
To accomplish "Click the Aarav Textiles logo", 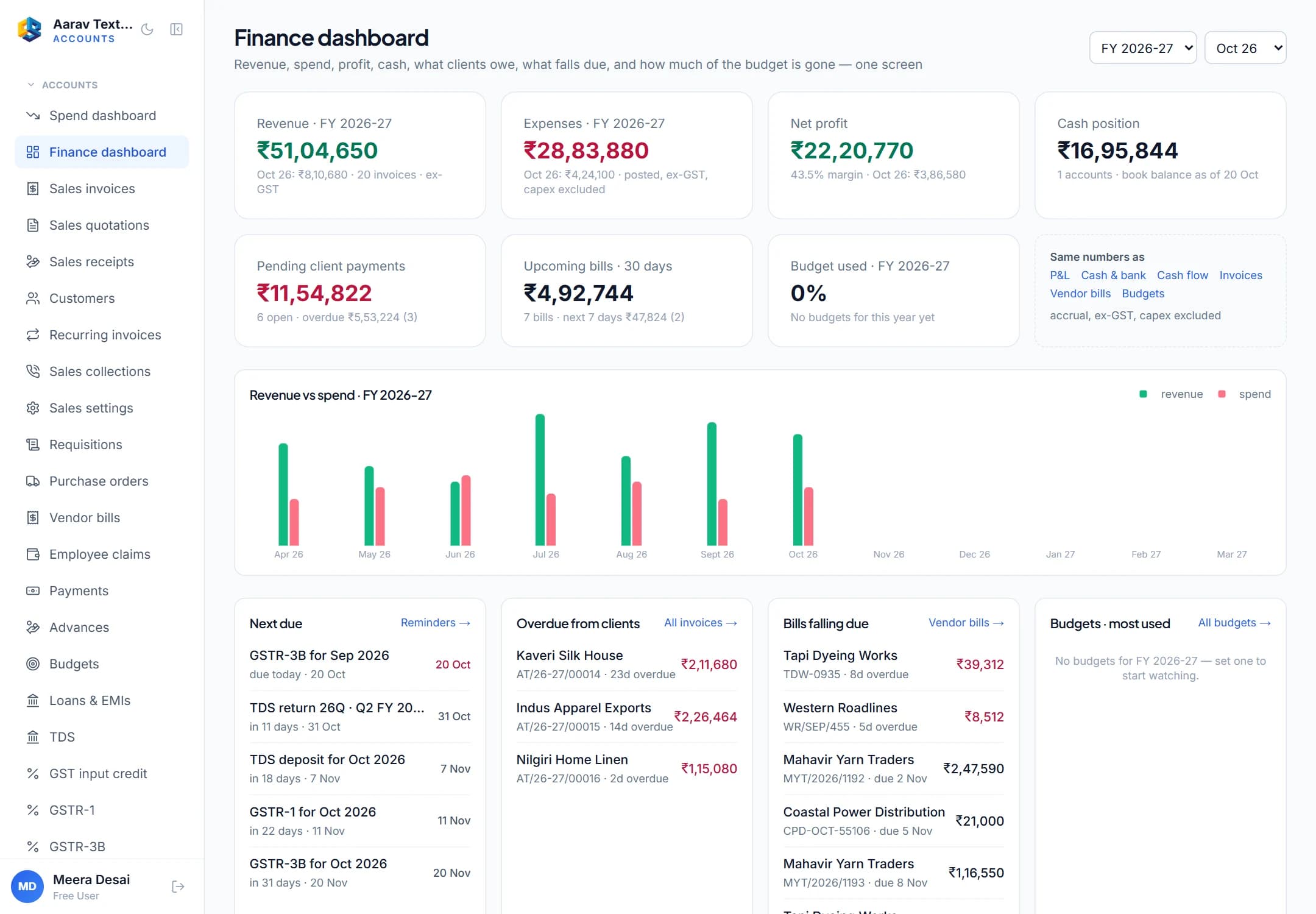I will click(x=30, y=29).
